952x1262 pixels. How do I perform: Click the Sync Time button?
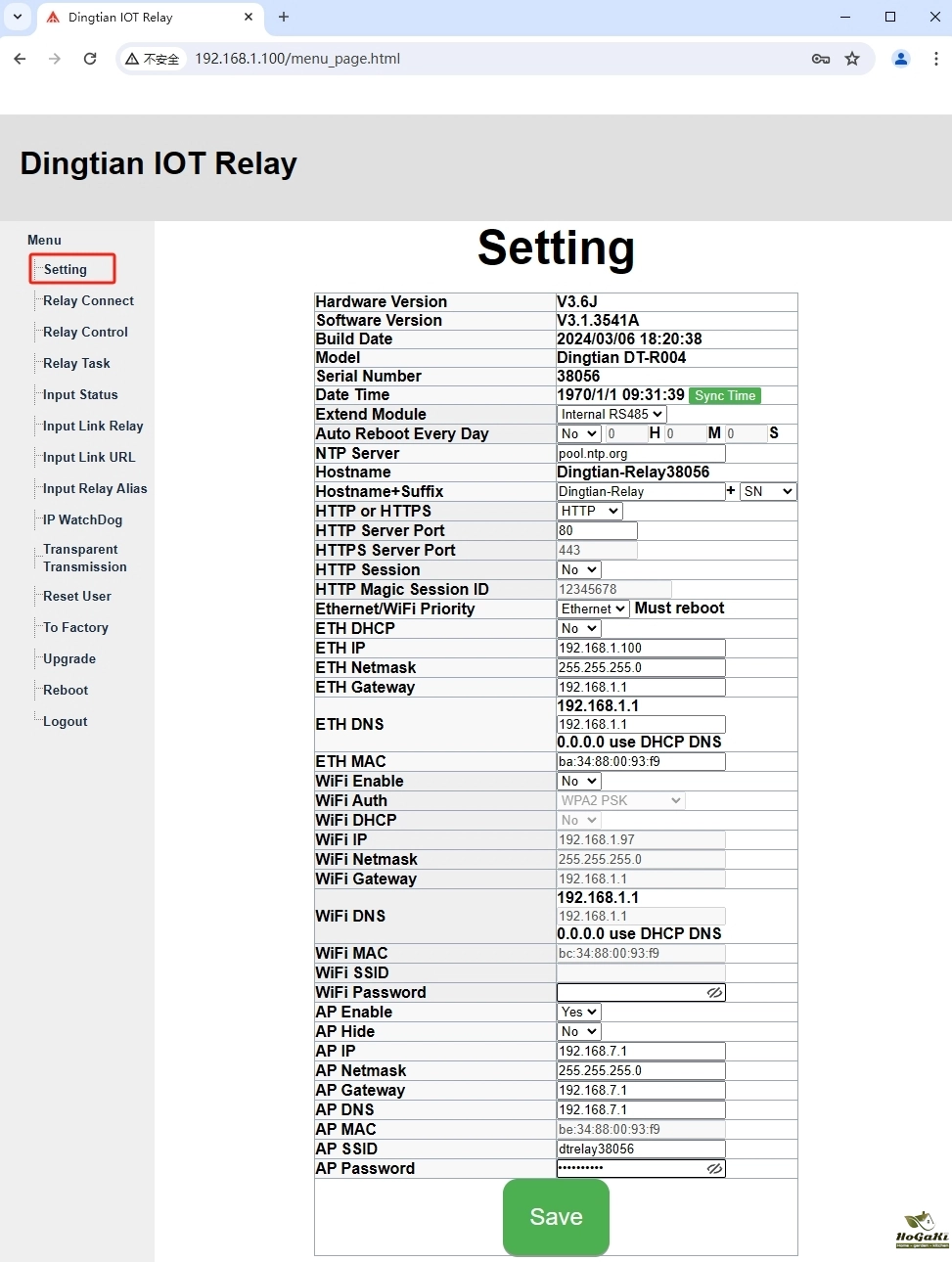(x=725, y=395)
